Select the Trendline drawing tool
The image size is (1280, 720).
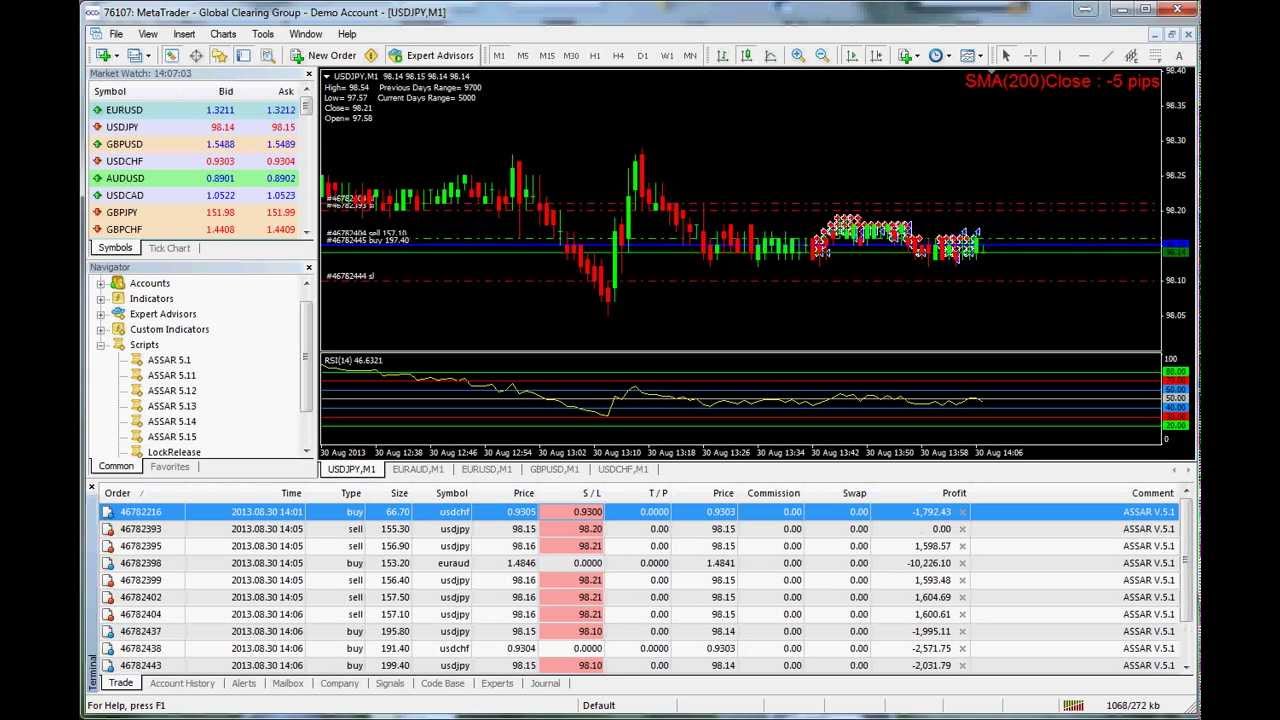click(1109, 56)
